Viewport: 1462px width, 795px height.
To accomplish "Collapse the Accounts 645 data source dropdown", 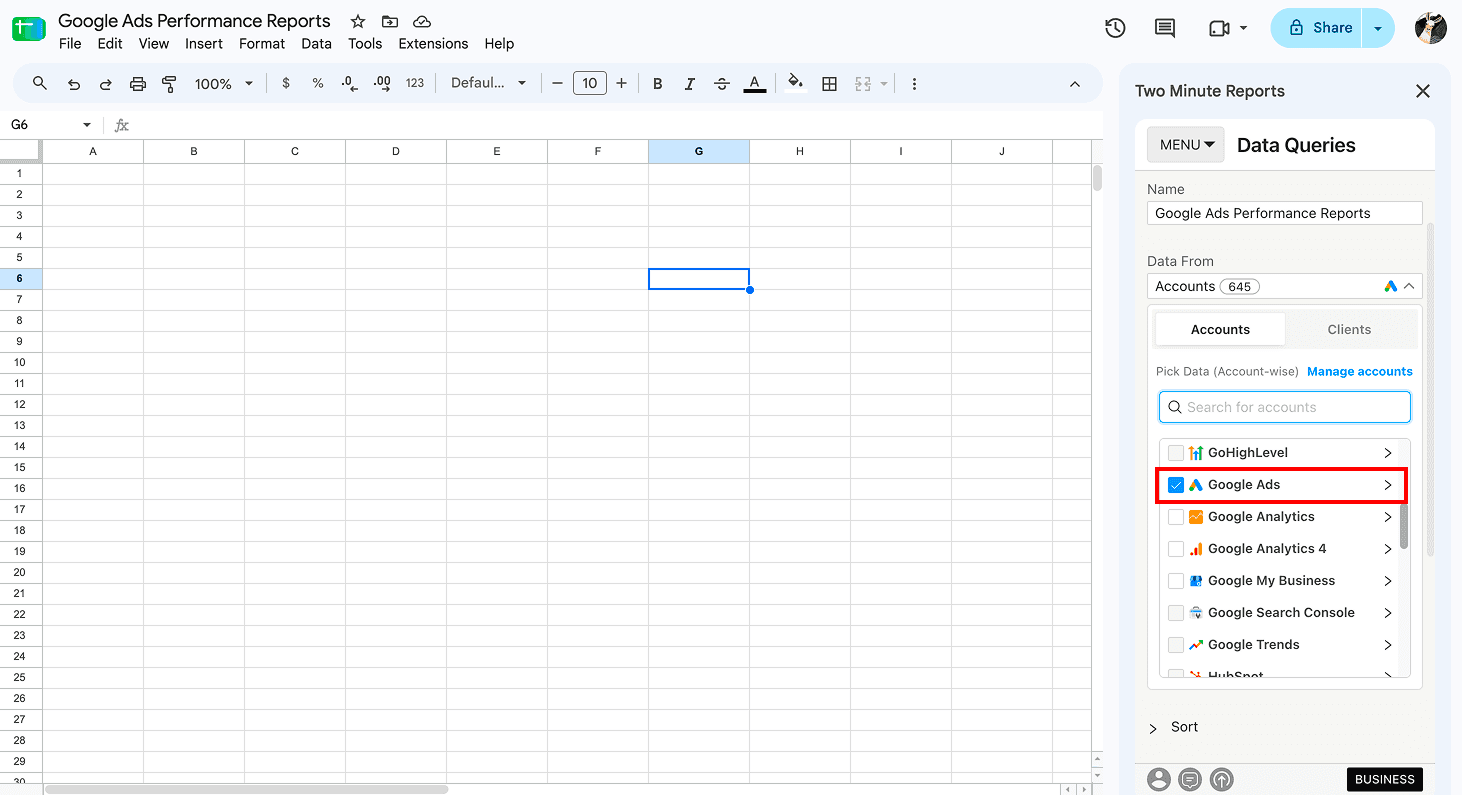I will [x=1285, y=286].
